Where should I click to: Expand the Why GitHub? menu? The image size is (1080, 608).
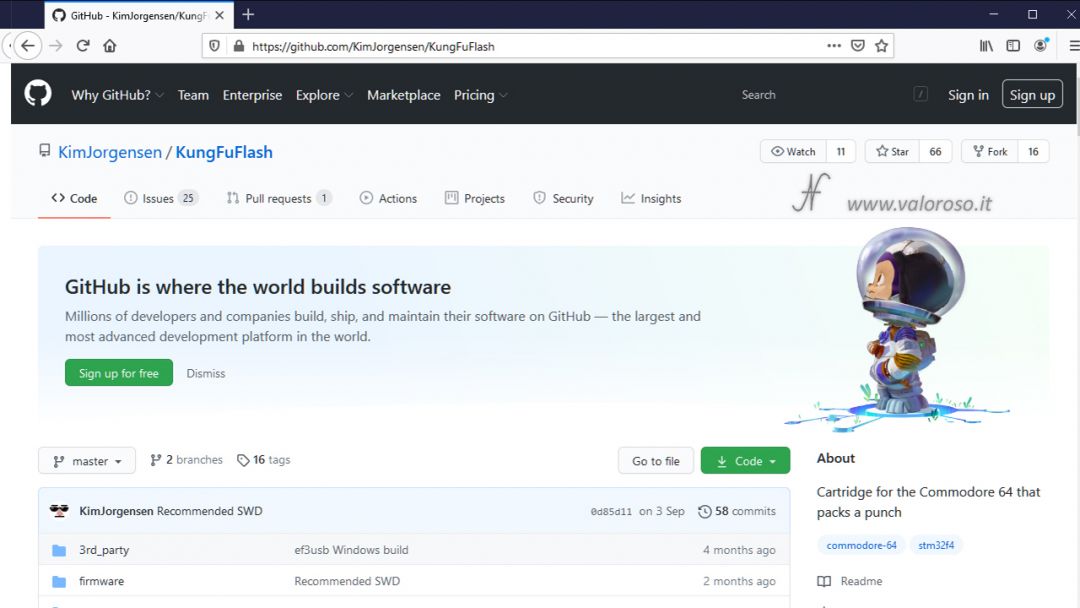click(x=117, y=95)
